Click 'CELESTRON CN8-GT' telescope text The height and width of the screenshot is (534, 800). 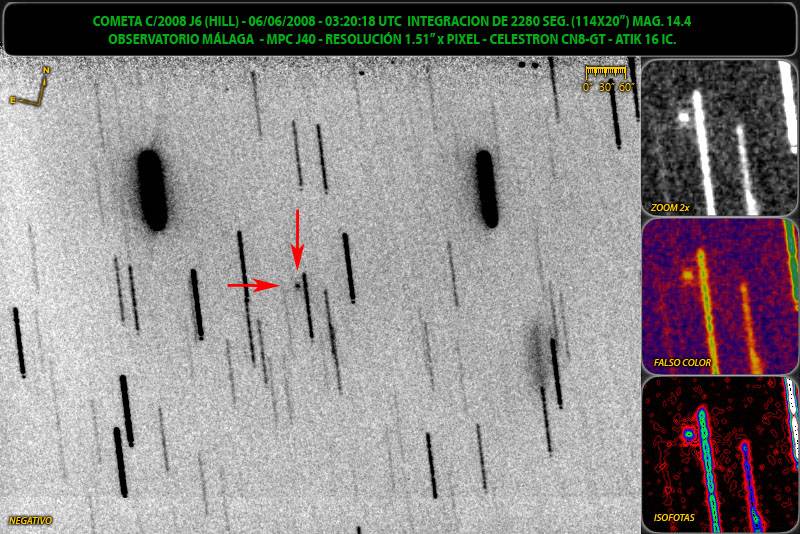click(x=547, y=39)
